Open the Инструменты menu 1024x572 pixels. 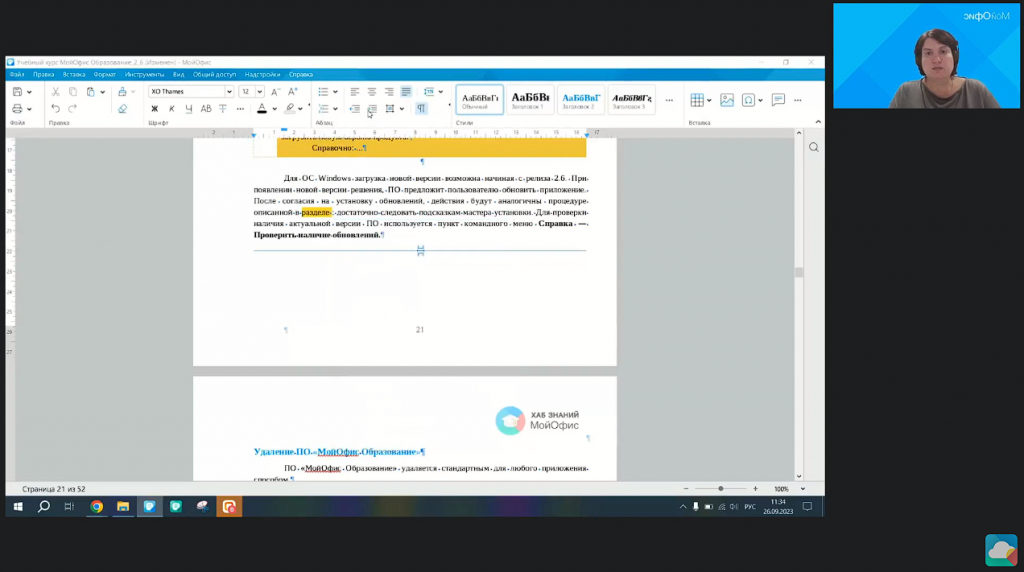[x=144, y=74]
